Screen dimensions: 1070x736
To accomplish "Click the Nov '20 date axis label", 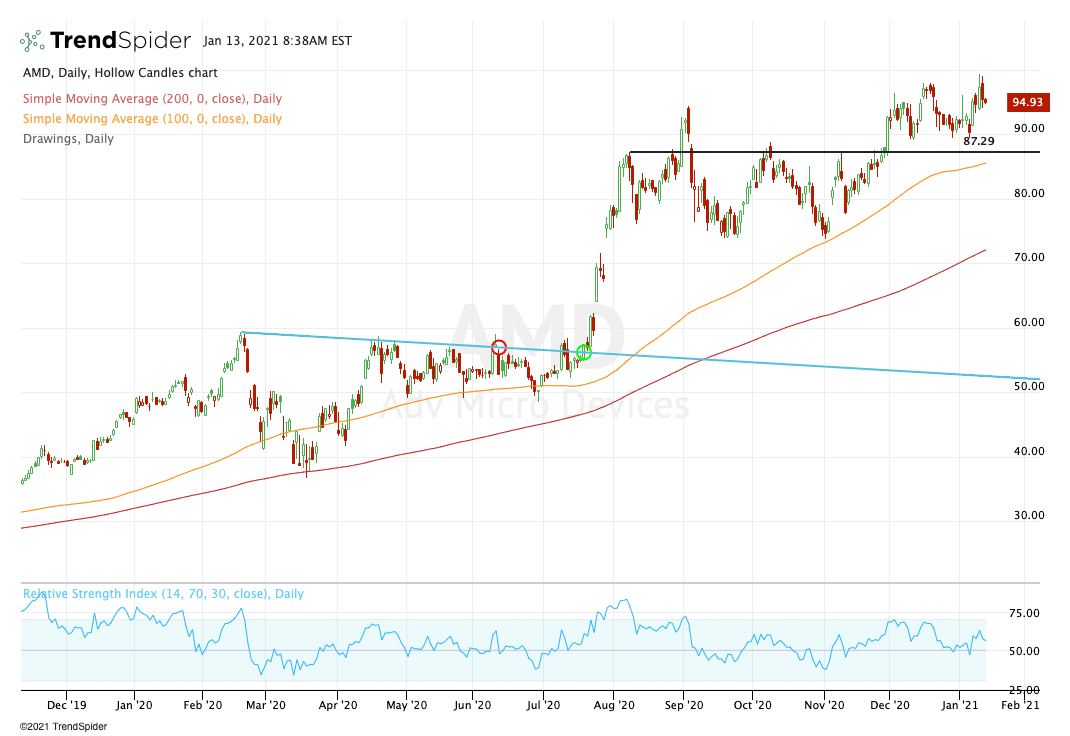I will (x=824, y=705).
